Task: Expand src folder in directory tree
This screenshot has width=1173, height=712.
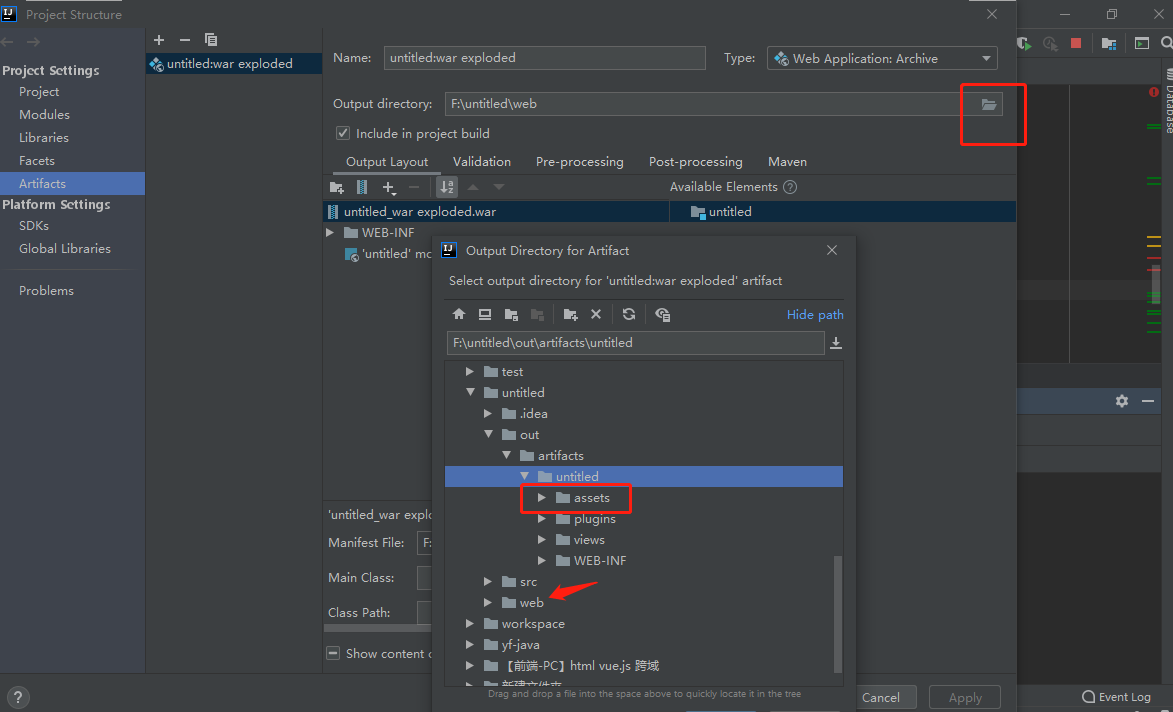Action: (488, 581)
